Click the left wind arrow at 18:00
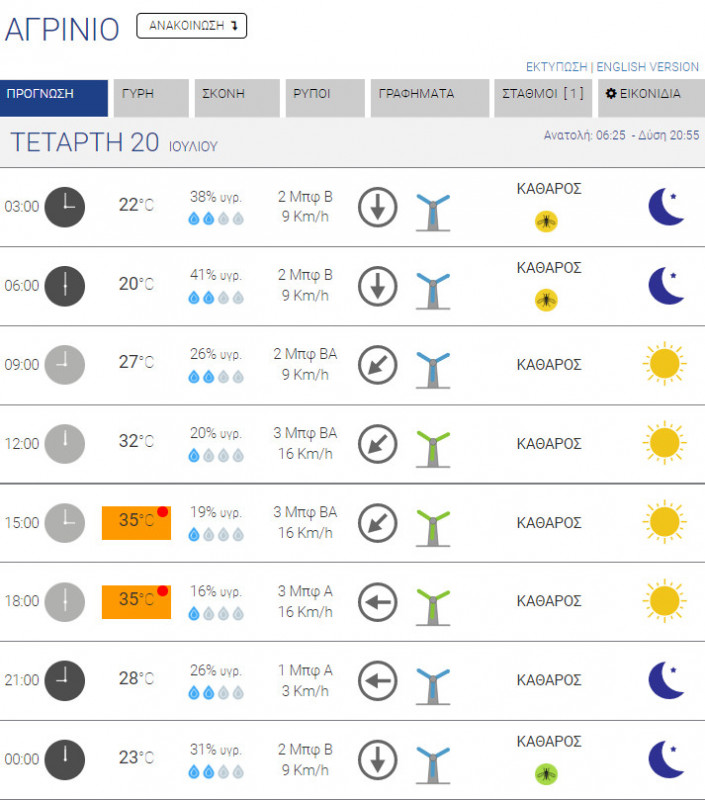This screenshot has height=800, width=705. click(x=377, y=602)
